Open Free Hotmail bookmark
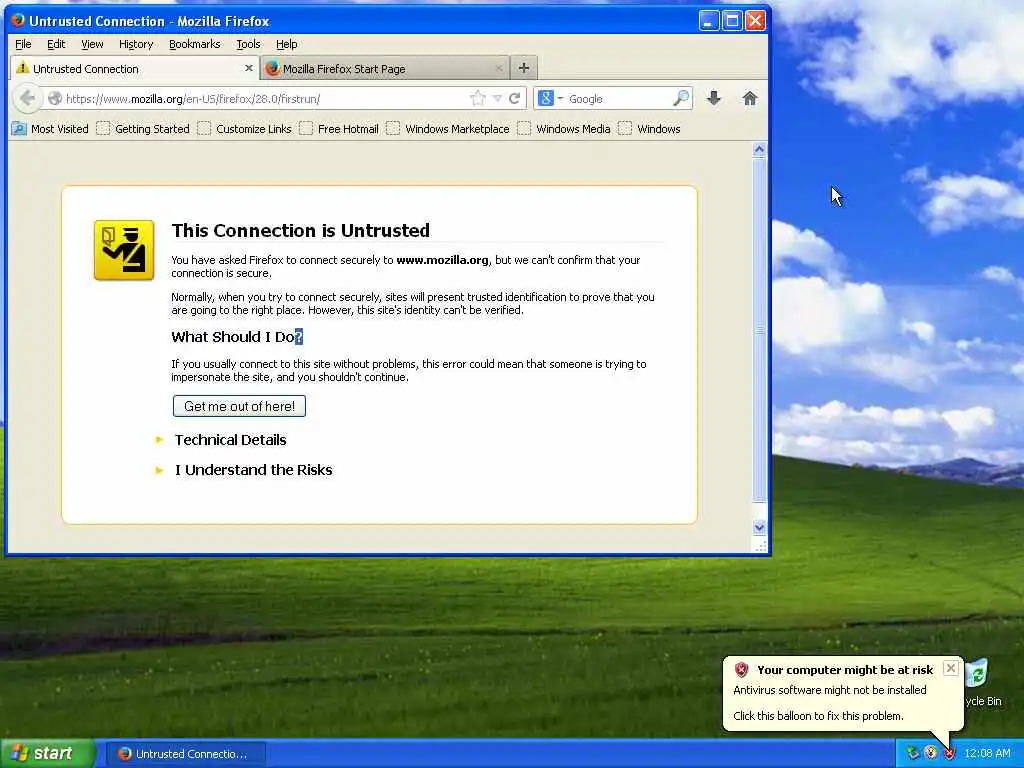This screenshot has height=768, width=1024. (339, 129)
